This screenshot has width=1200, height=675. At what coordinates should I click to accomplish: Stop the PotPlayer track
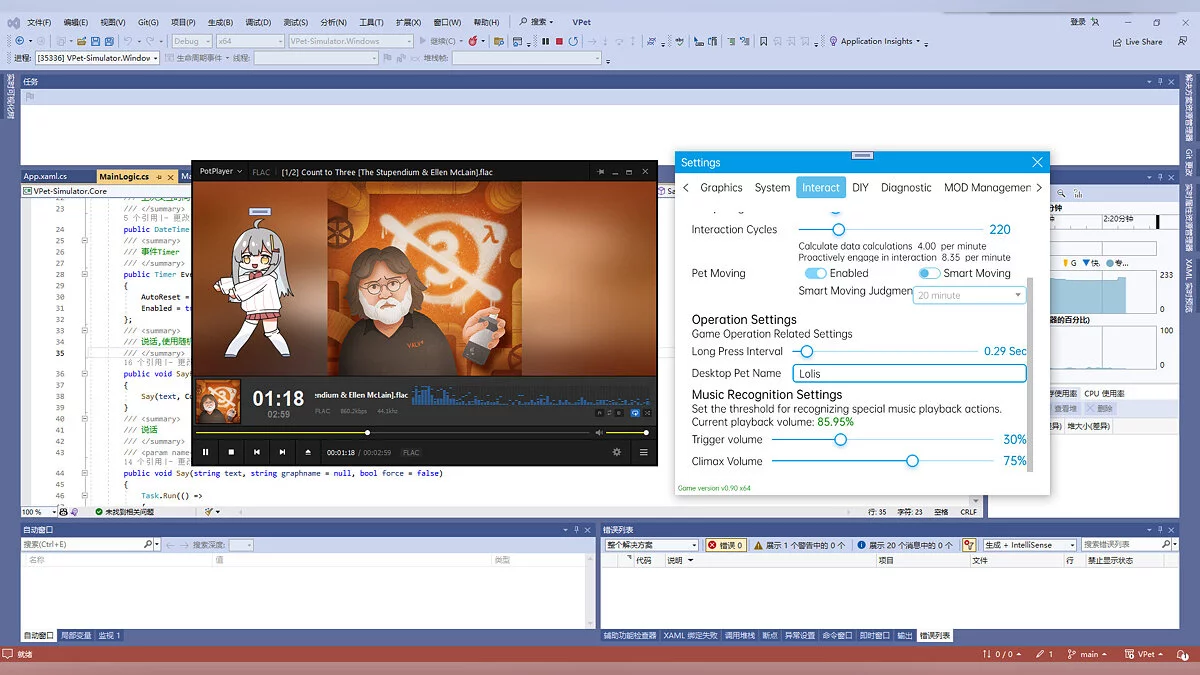pyautogui.click(x=231, y=452)
